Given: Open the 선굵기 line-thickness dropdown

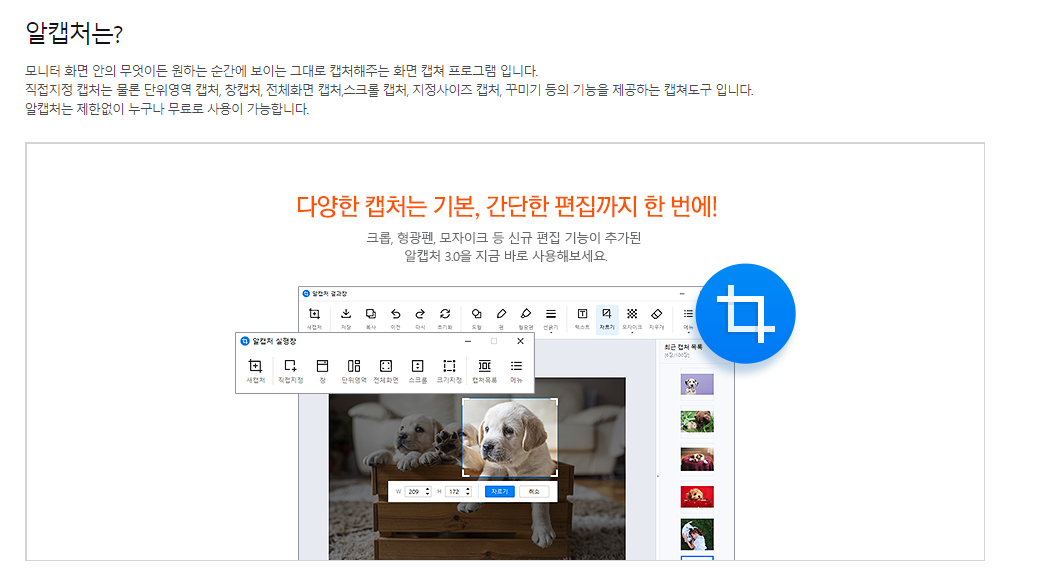Looking at the screenshot, I should [551, 312].
